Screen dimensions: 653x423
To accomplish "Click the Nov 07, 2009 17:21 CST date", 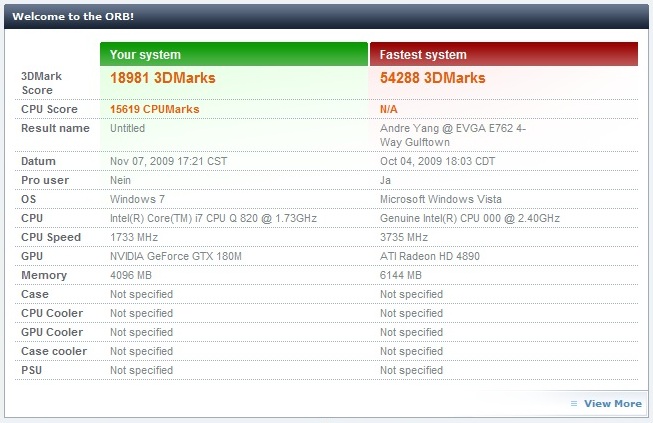I will tap(169, 161).
